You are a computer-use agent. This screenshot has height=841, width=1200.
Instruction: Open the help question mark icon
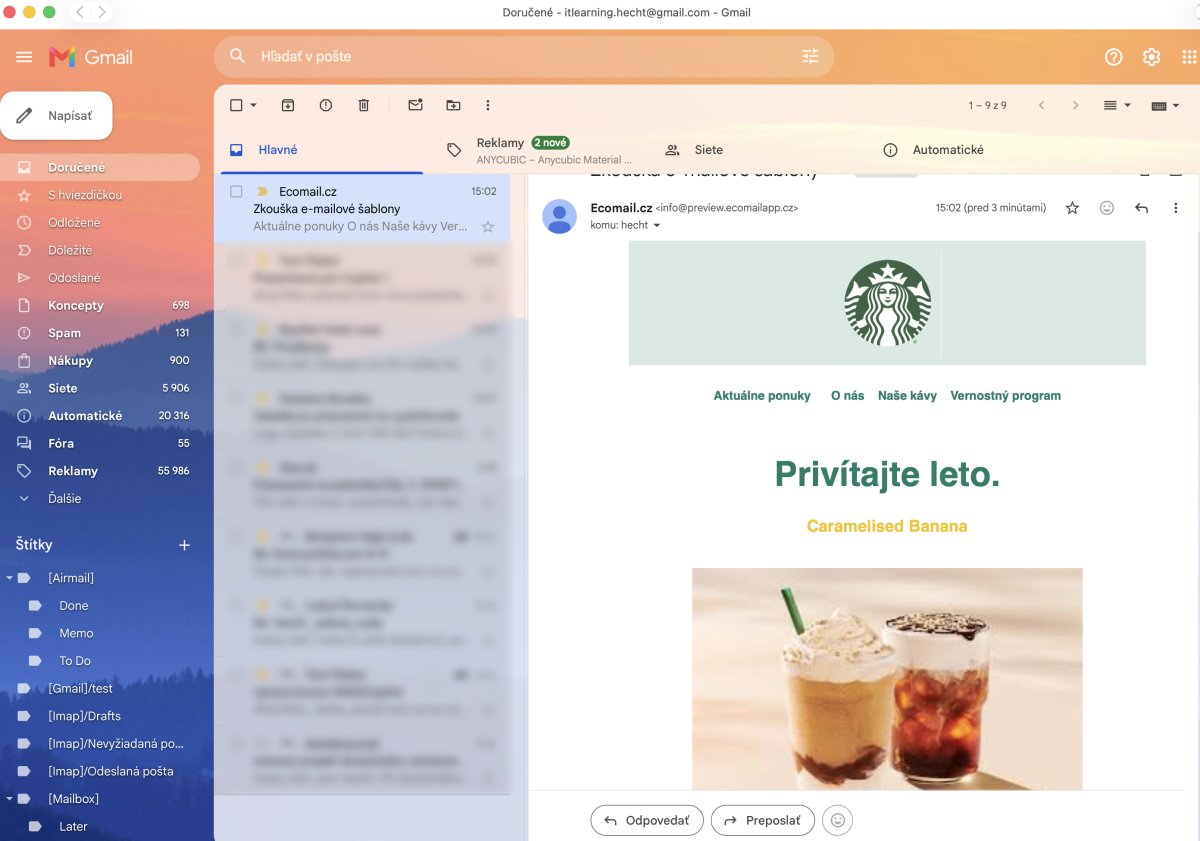point(1113,57)
